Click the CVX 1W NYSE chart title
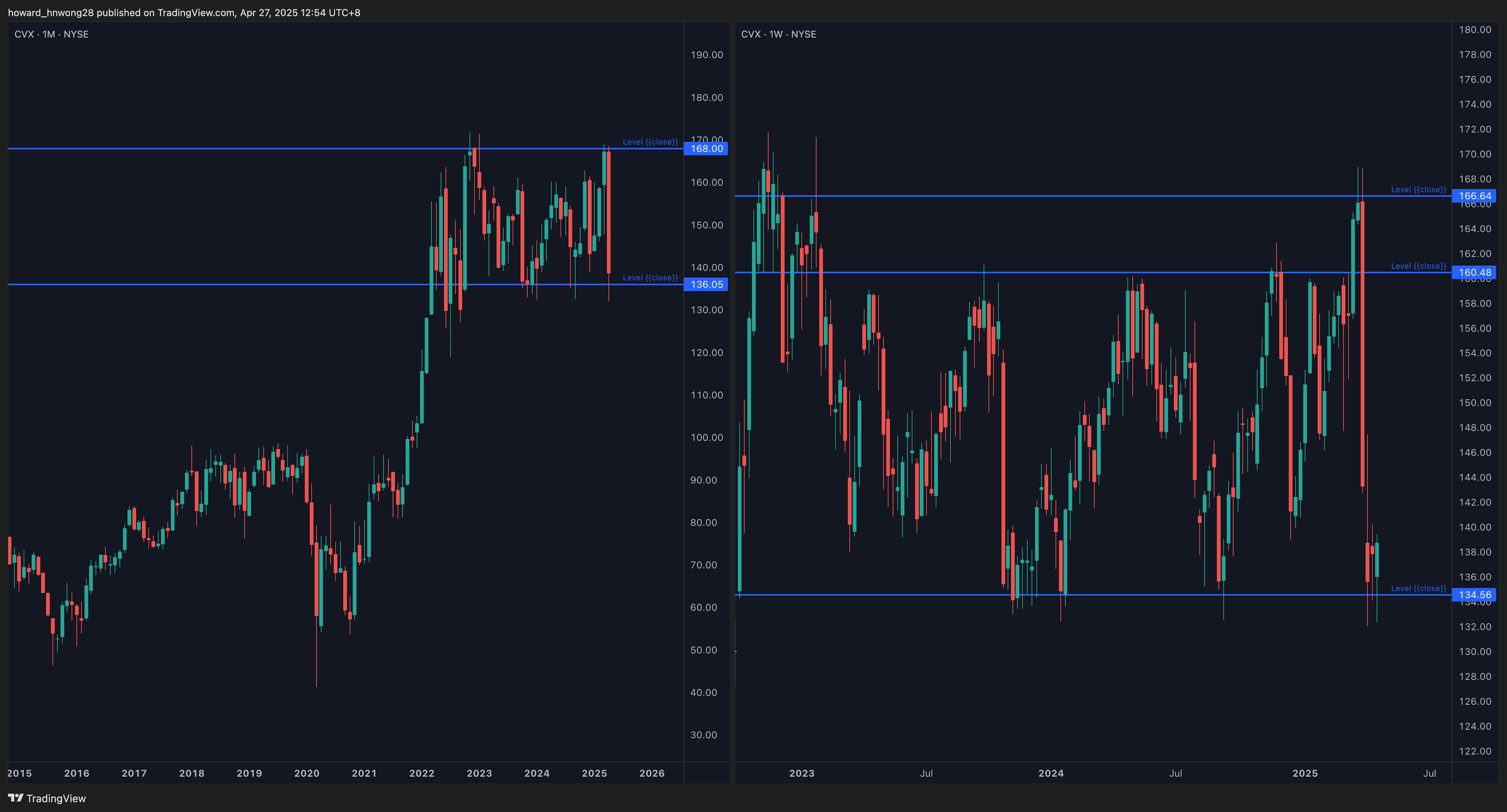Image resolution: width=1507 pixels, height=812 pixels. click(778, 35)
